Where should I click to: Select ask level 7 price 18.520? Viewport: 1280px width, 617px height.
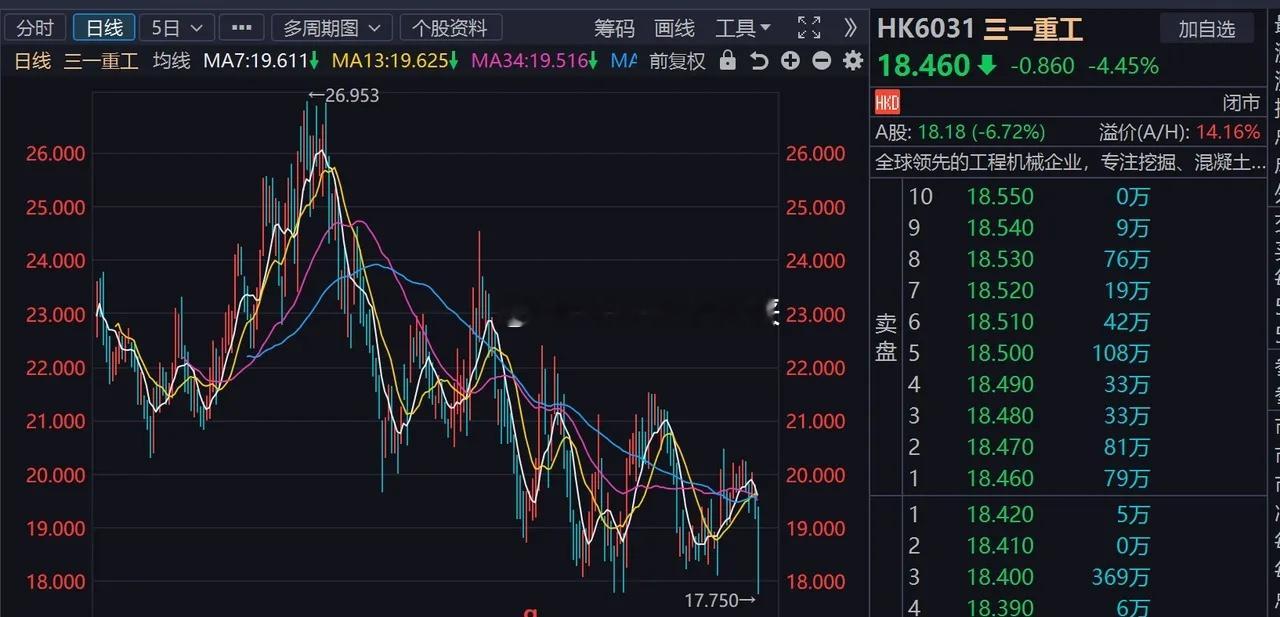[1000, 290]
